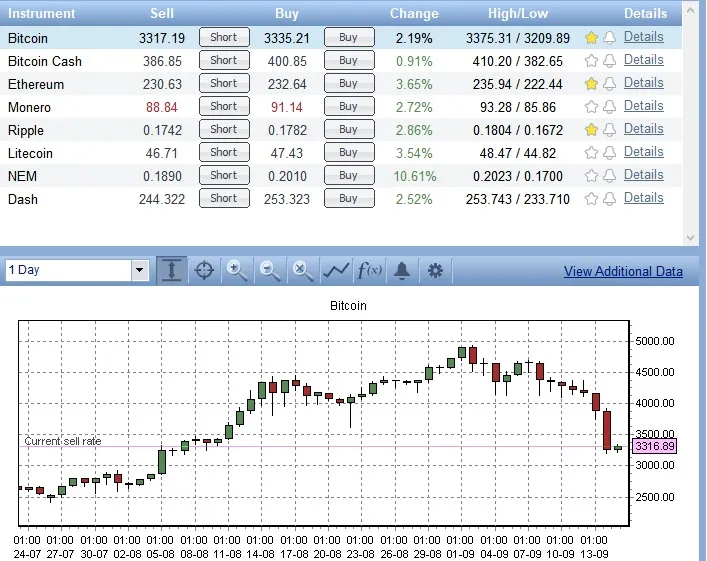Set price alert bell for Bitcoin Cash
The height and width of the screenshot is (561, 707).
click(610, 61)
